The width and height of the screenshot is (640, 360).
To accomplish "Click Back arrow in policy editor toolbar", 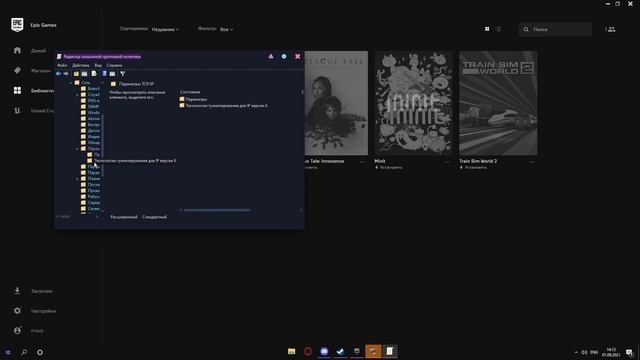I will coord(58,73).
